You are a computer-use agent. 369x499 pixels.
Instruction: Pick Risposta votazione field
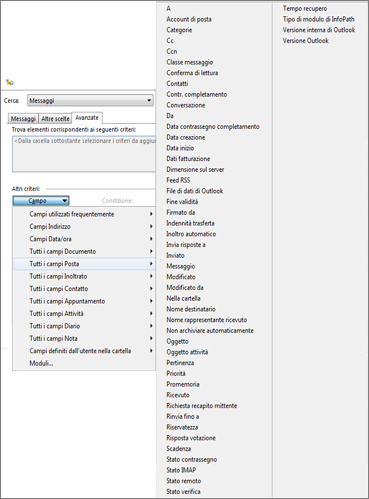coord(191,438)
